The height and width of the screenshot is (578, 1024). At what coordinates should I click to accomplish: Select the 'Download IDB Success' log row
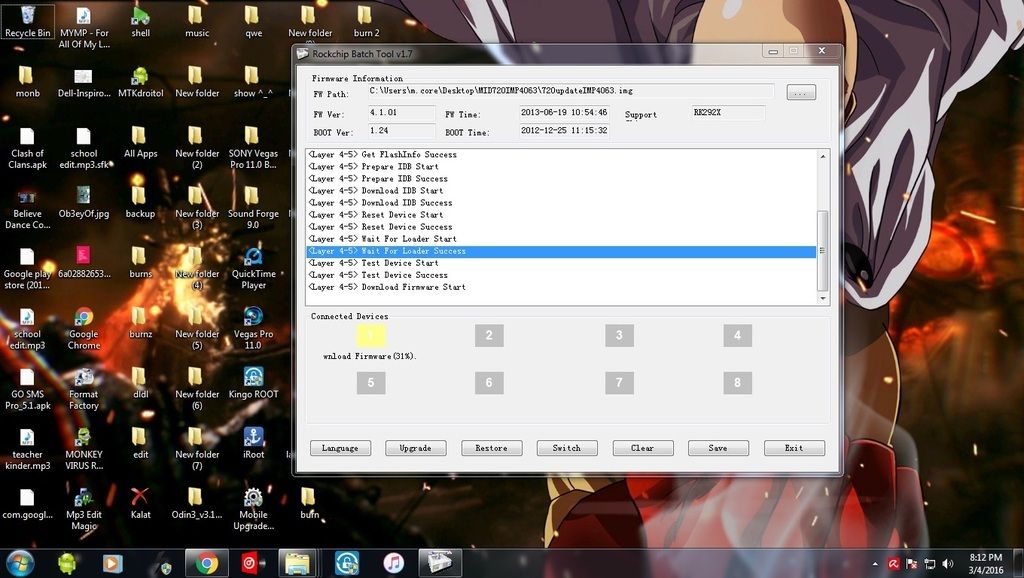[x=562, y=203]
